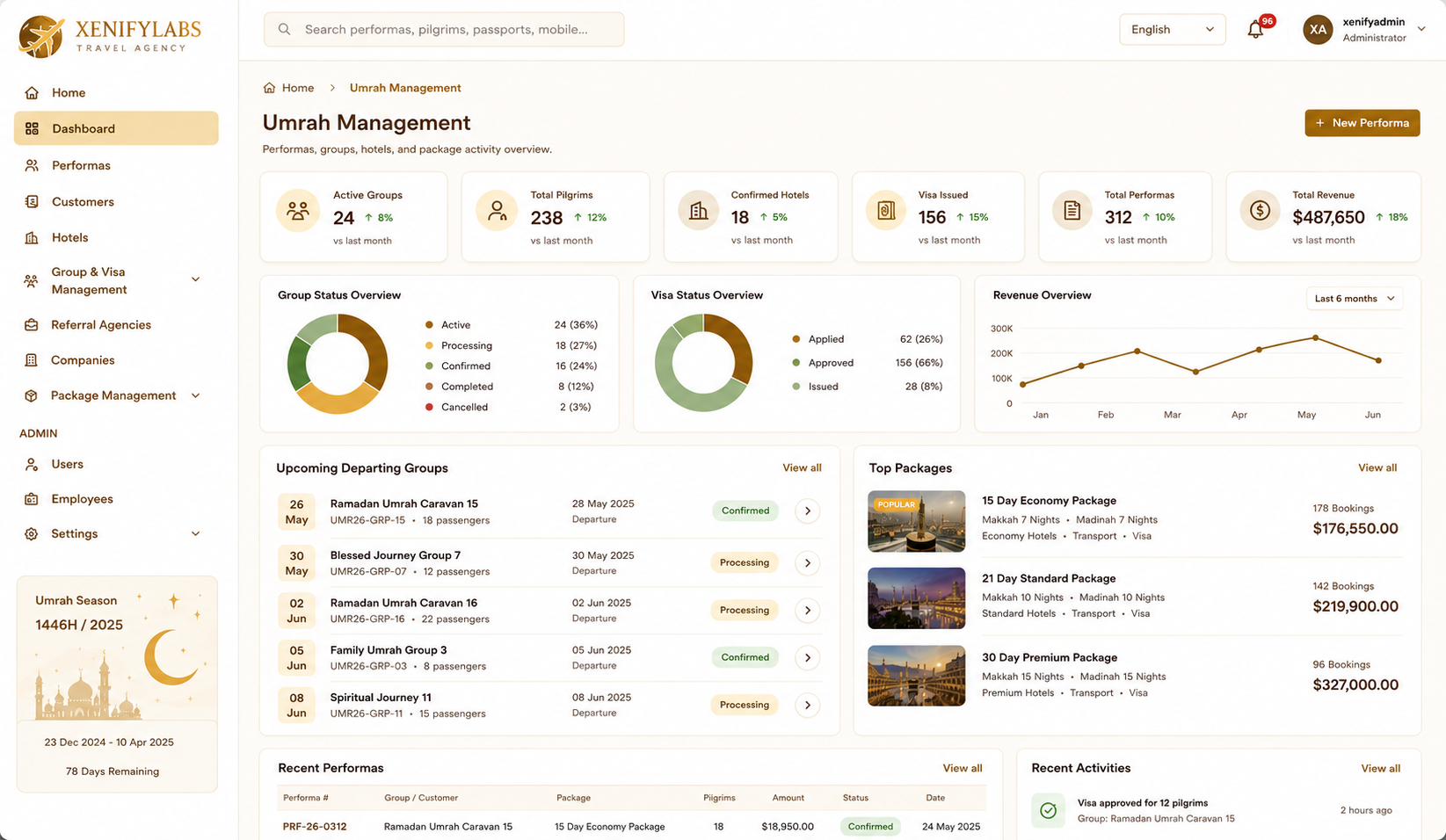Open arrow for Blessed Journey Group 7
This screenshot has height=840, width=1446.
pos(807,562)
